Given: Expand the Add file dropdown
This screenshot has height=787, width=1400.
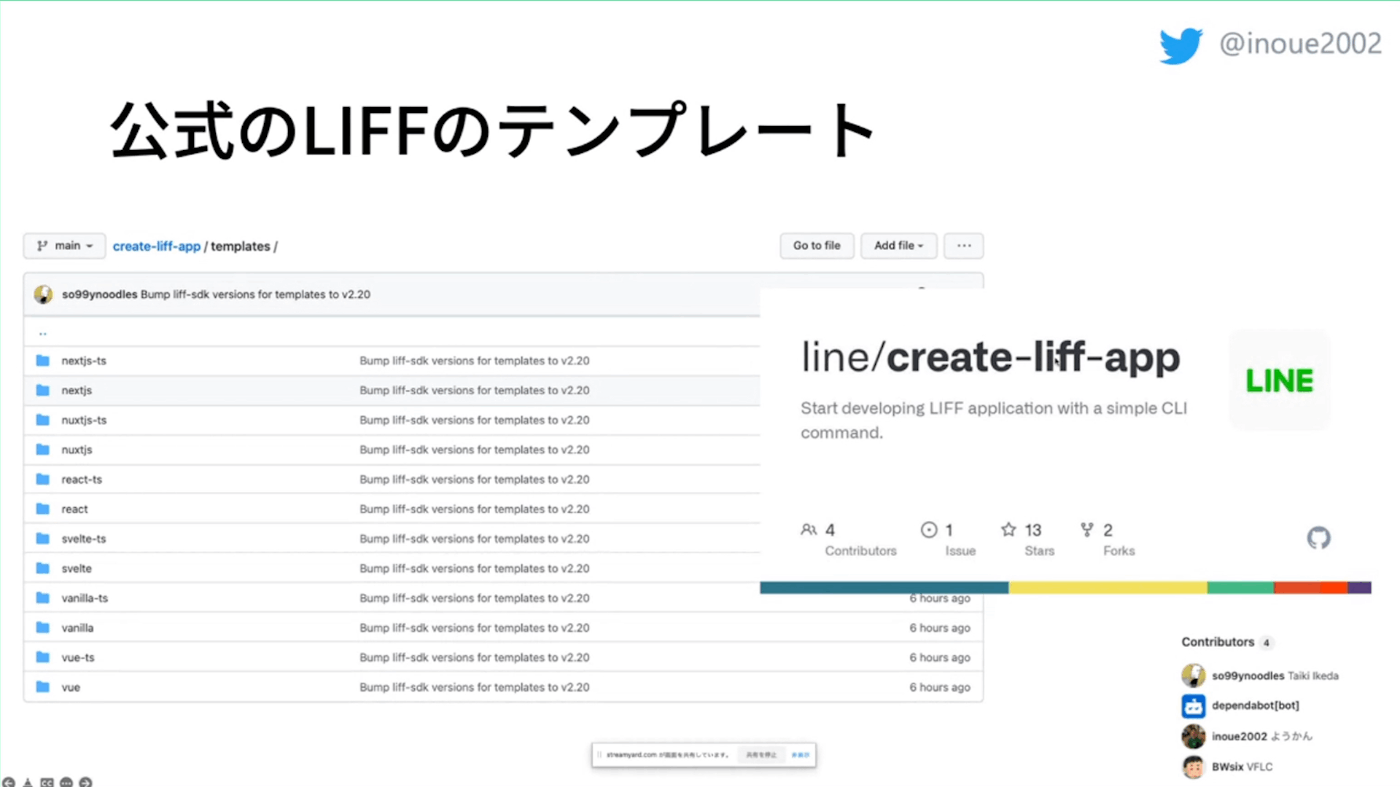Looking at the screenshot, I should (899, 246).
